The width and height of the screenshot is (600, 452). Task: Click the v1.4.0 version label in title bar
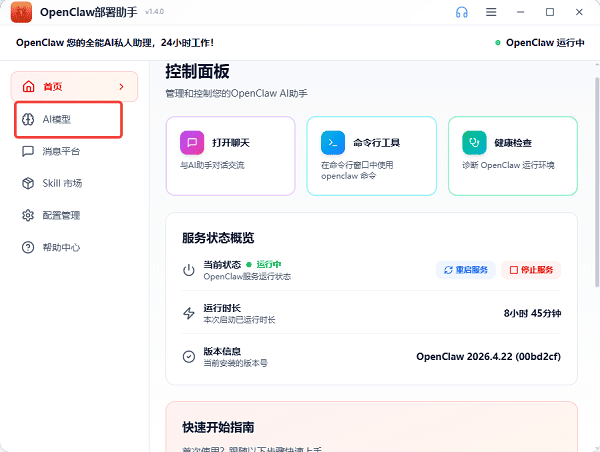(154, 12)
